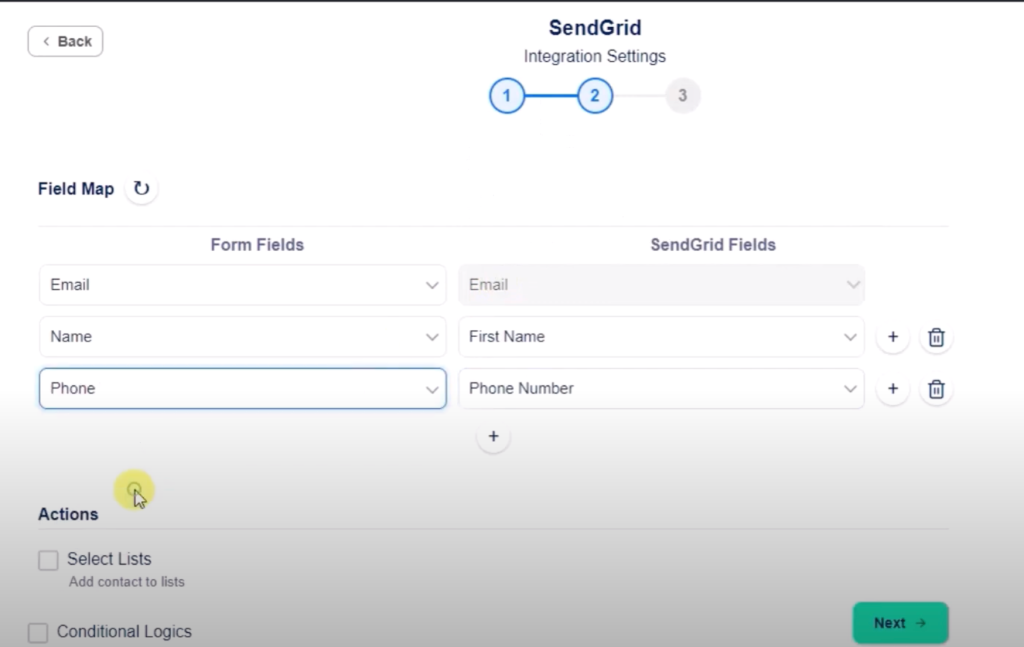
Task: Expand the Phone form field dropdown
Action: (243, 389)
